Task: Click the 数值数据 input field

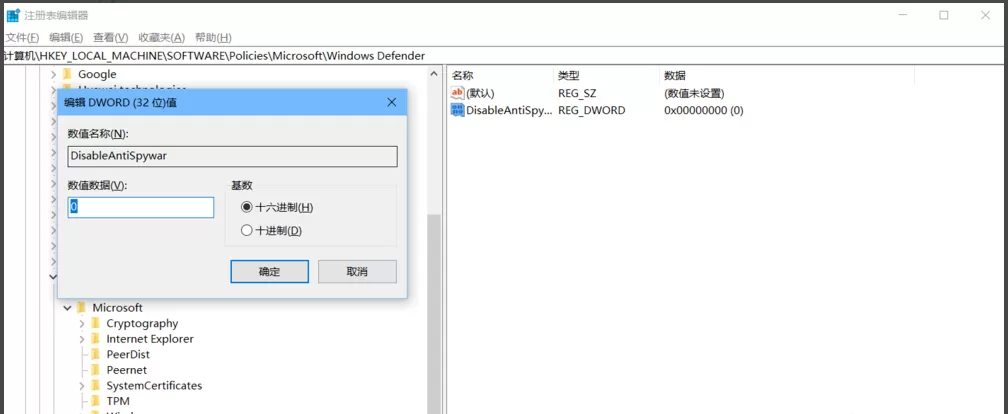Action: coord(141,208)
